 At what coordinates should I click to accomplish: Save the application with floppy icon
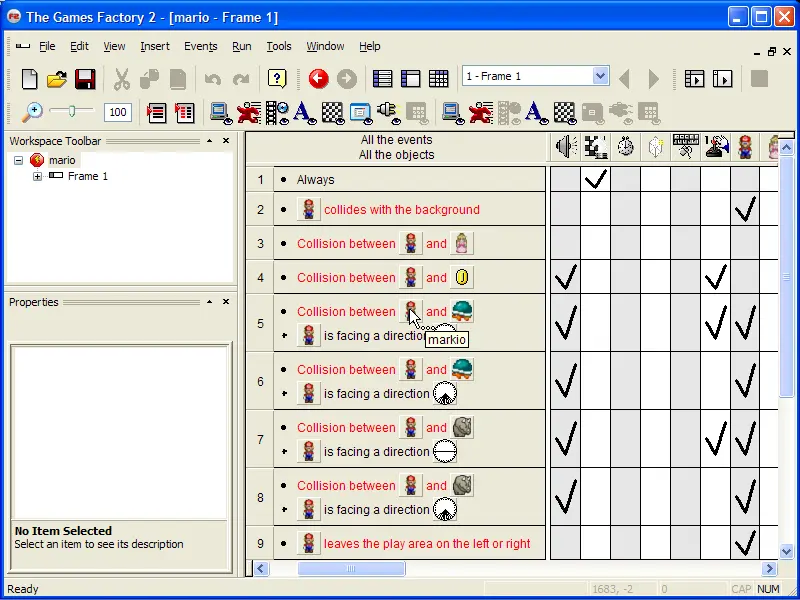(85, 79)
